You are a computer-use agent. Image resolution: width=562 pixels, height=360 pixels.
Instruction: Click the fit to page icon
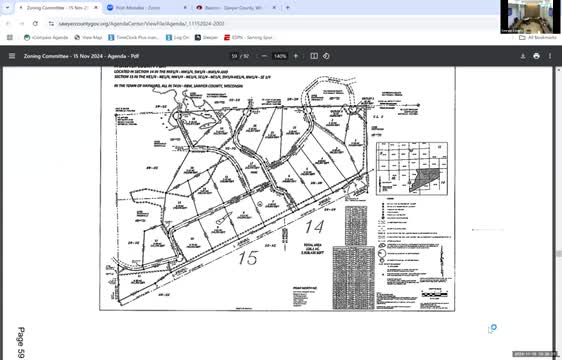[x=314, y=56]
